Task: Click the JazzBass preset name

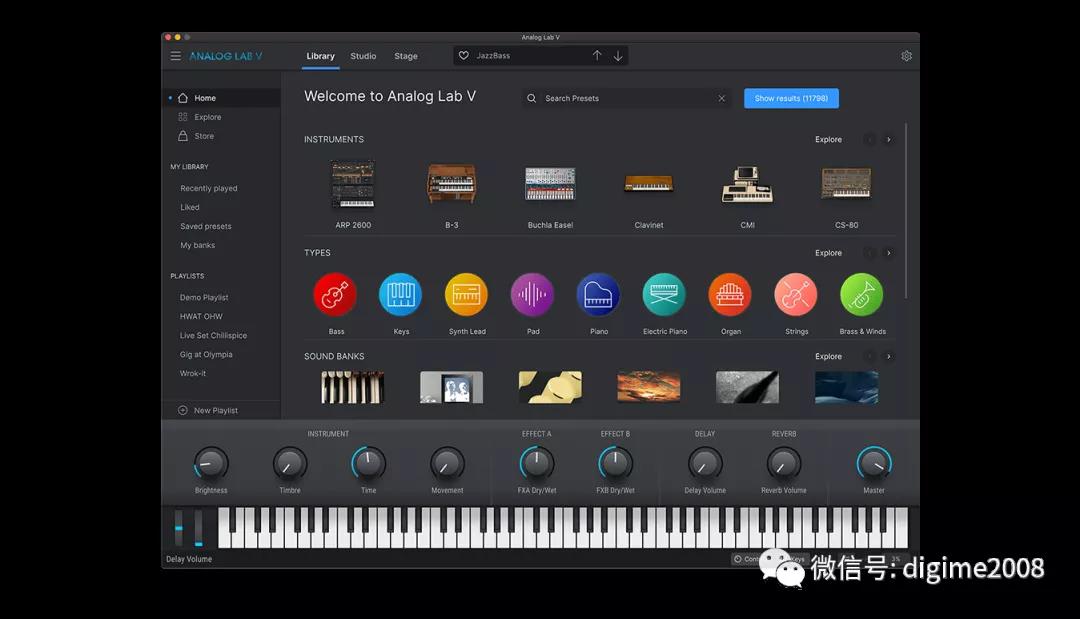Action: [x=493, y=56]
